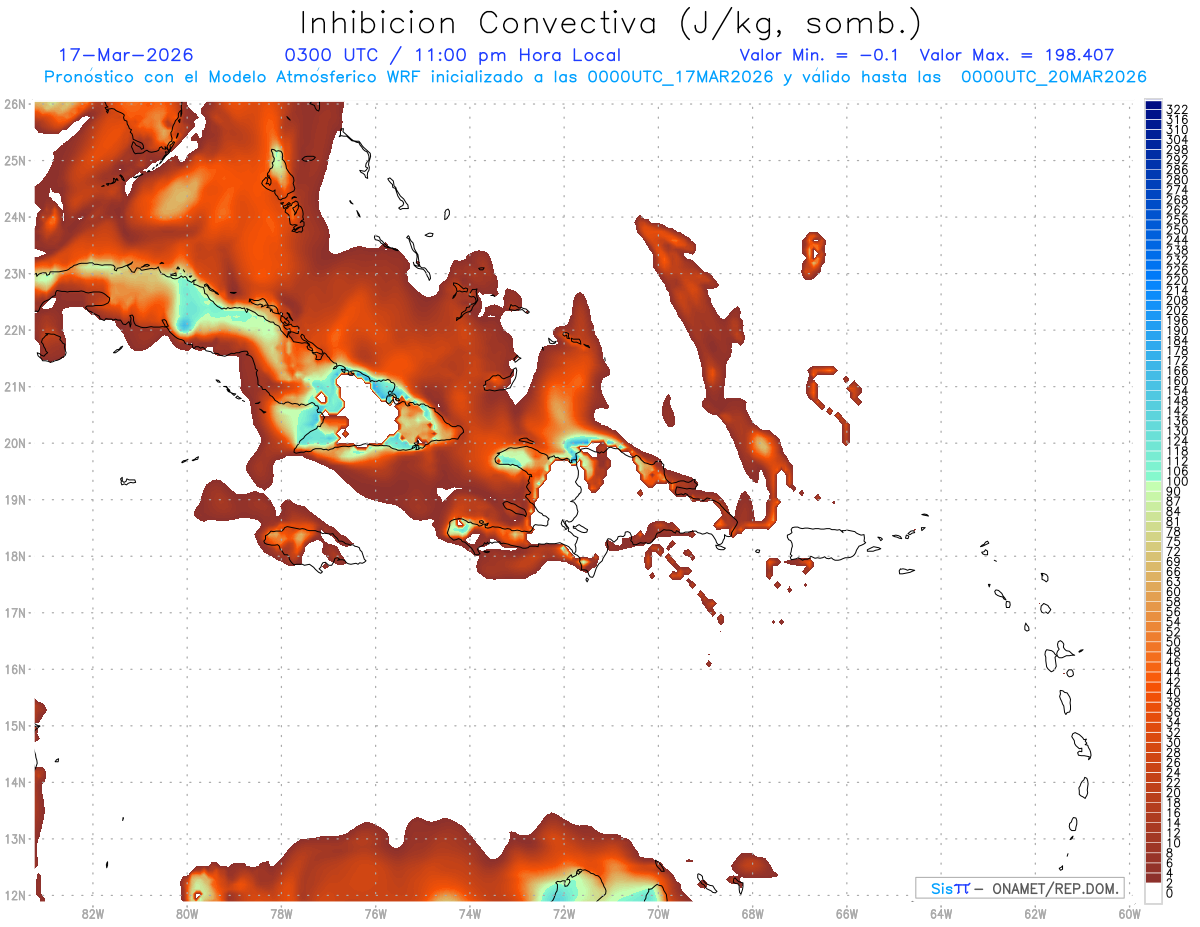The width and height of the screenshot is (1200, 927).
Task: Click the 66W longitude label
Action: [847, 913]
